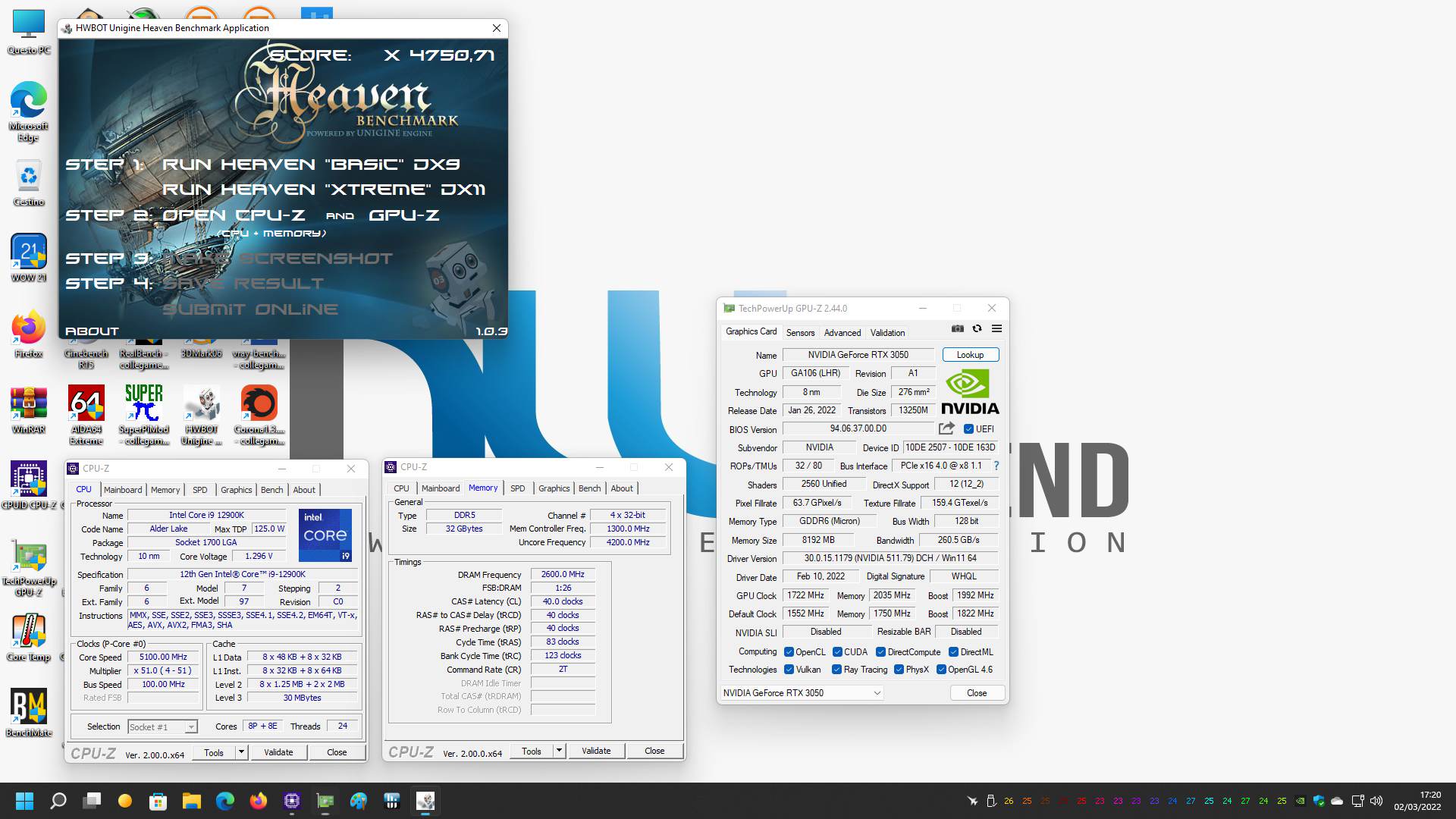Toggle the OpenGL 4.6 checkbox

pos(941,670)
